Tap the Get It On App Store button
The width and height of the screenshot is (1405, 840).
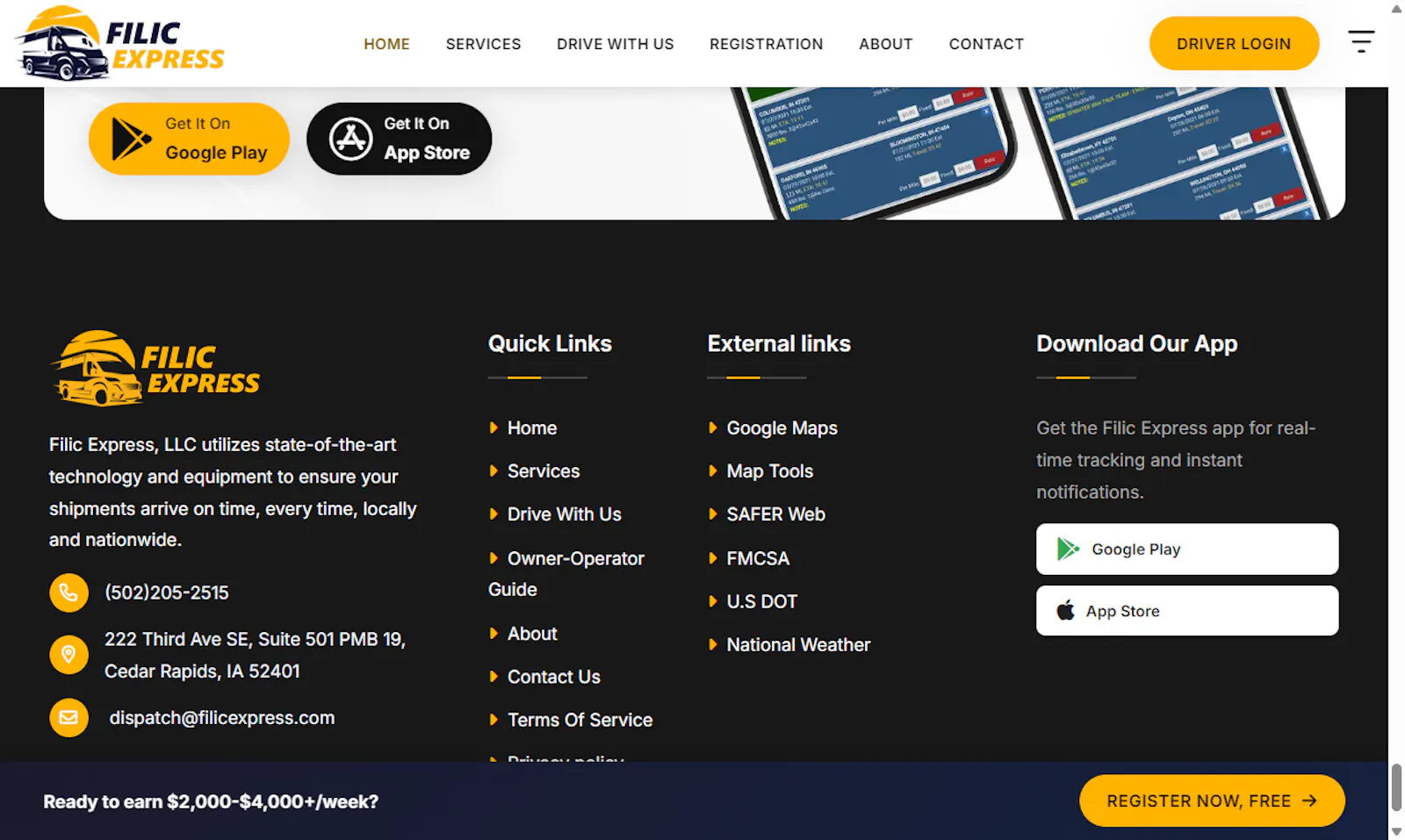coord(399,139)
